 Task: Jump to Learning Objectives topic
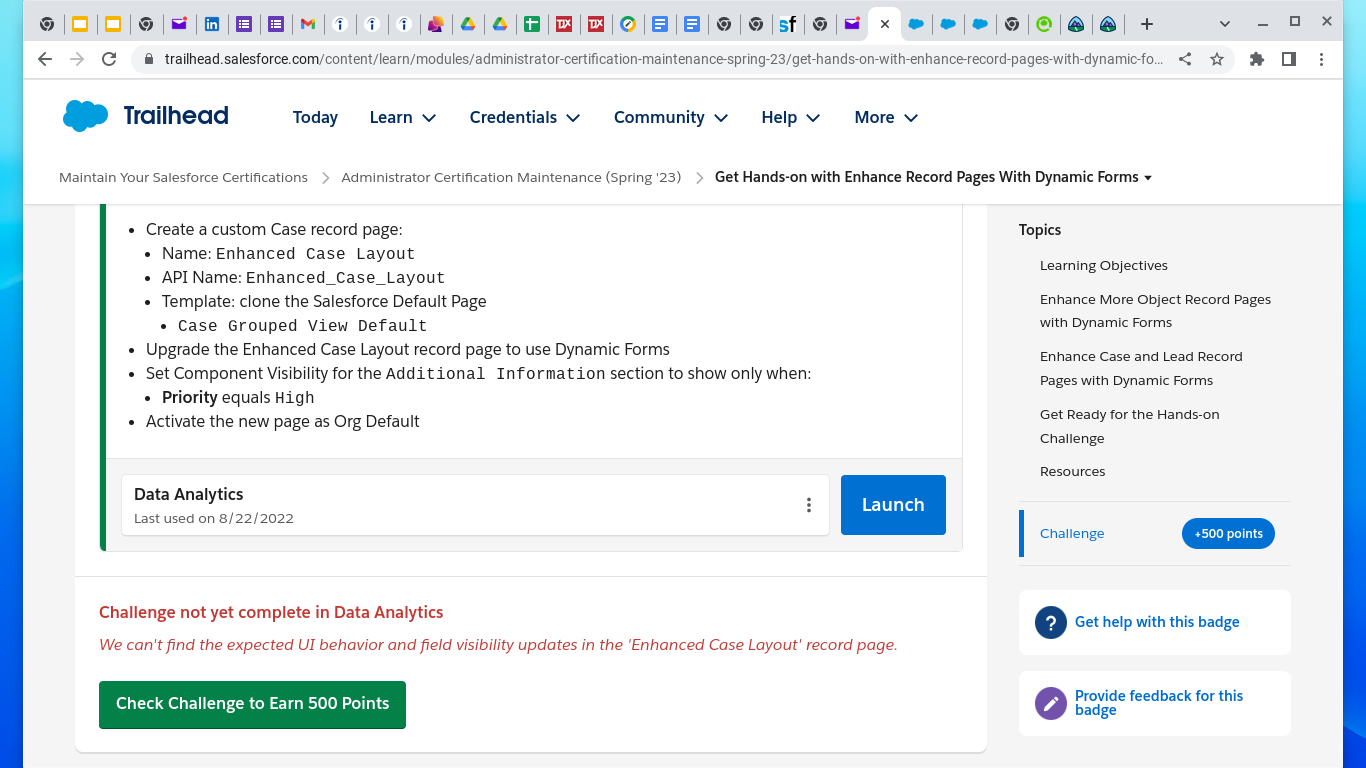[1104, 265]
